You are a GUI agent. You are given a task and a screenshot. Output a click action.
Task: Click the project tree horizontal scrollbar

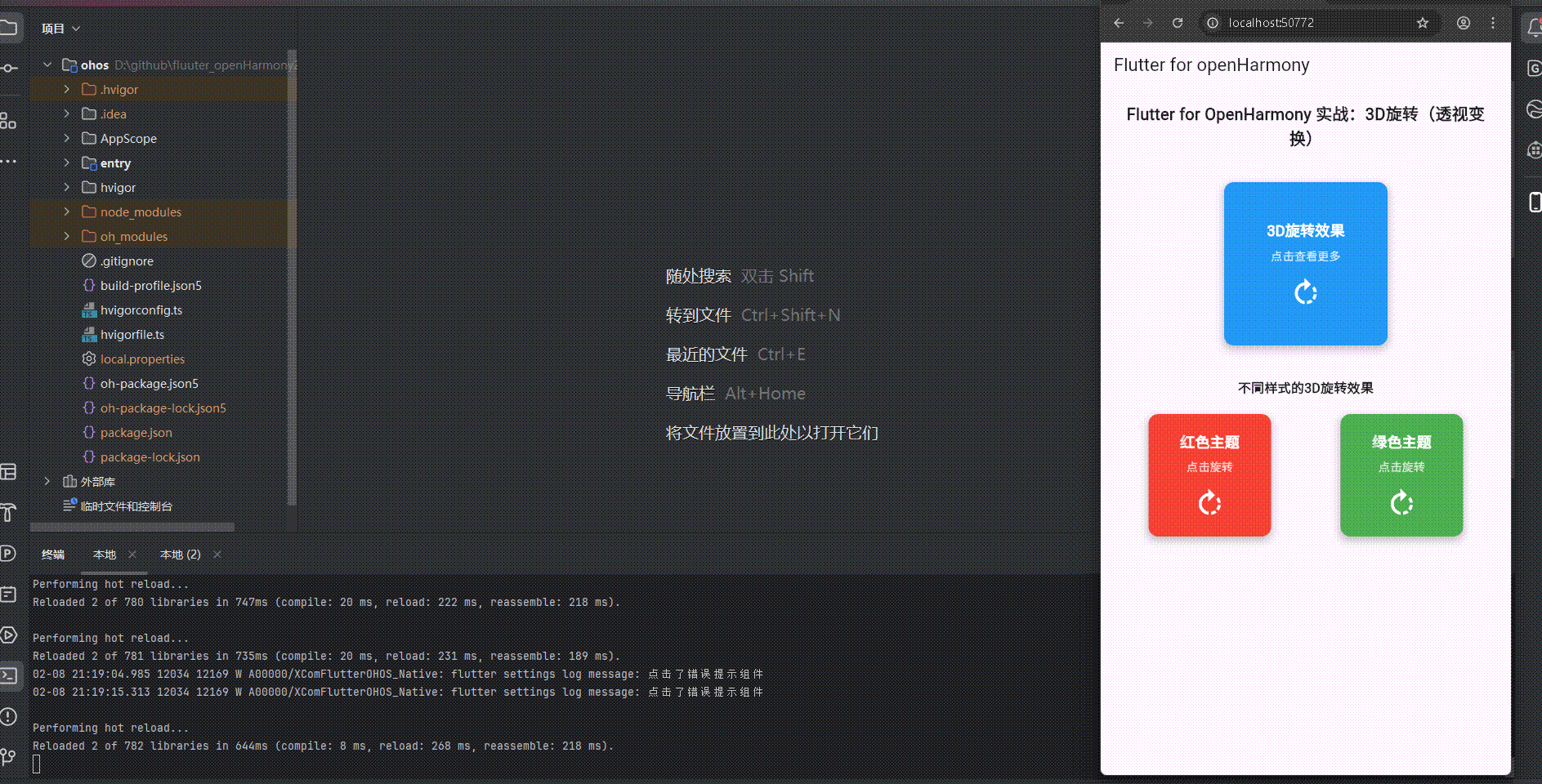click(x=132, y=527)
